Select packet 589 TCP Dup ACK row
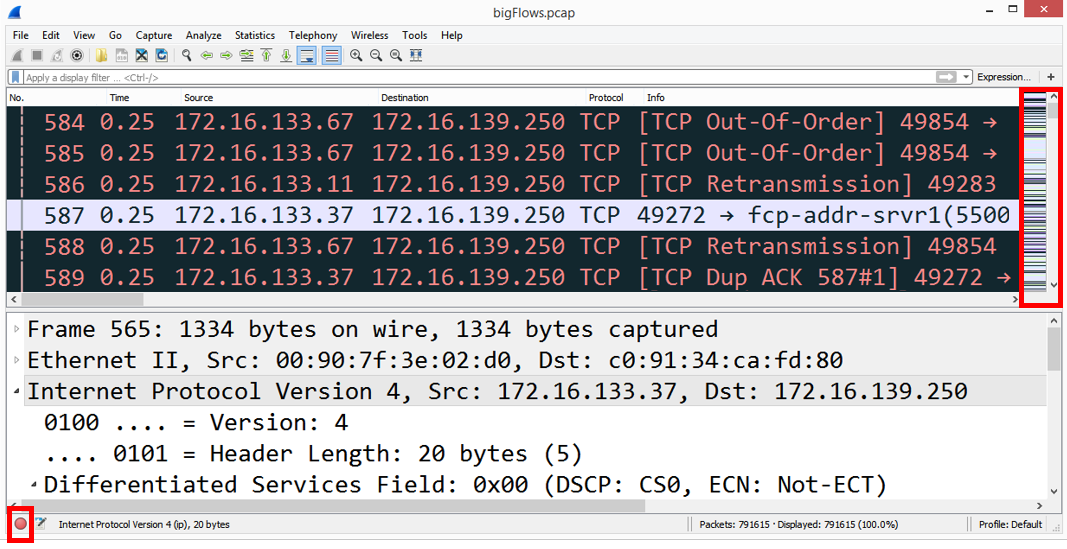 [513, 276]
